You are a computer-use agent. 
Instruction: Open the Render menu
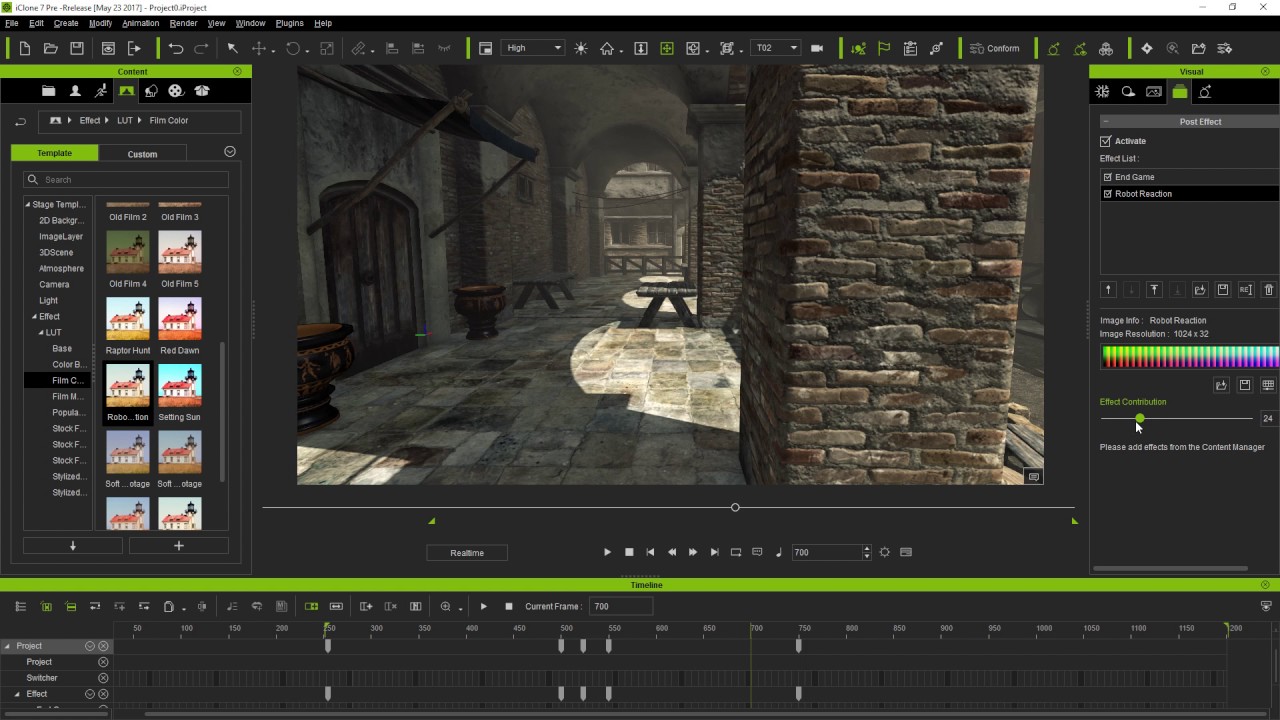click(183, 23)
